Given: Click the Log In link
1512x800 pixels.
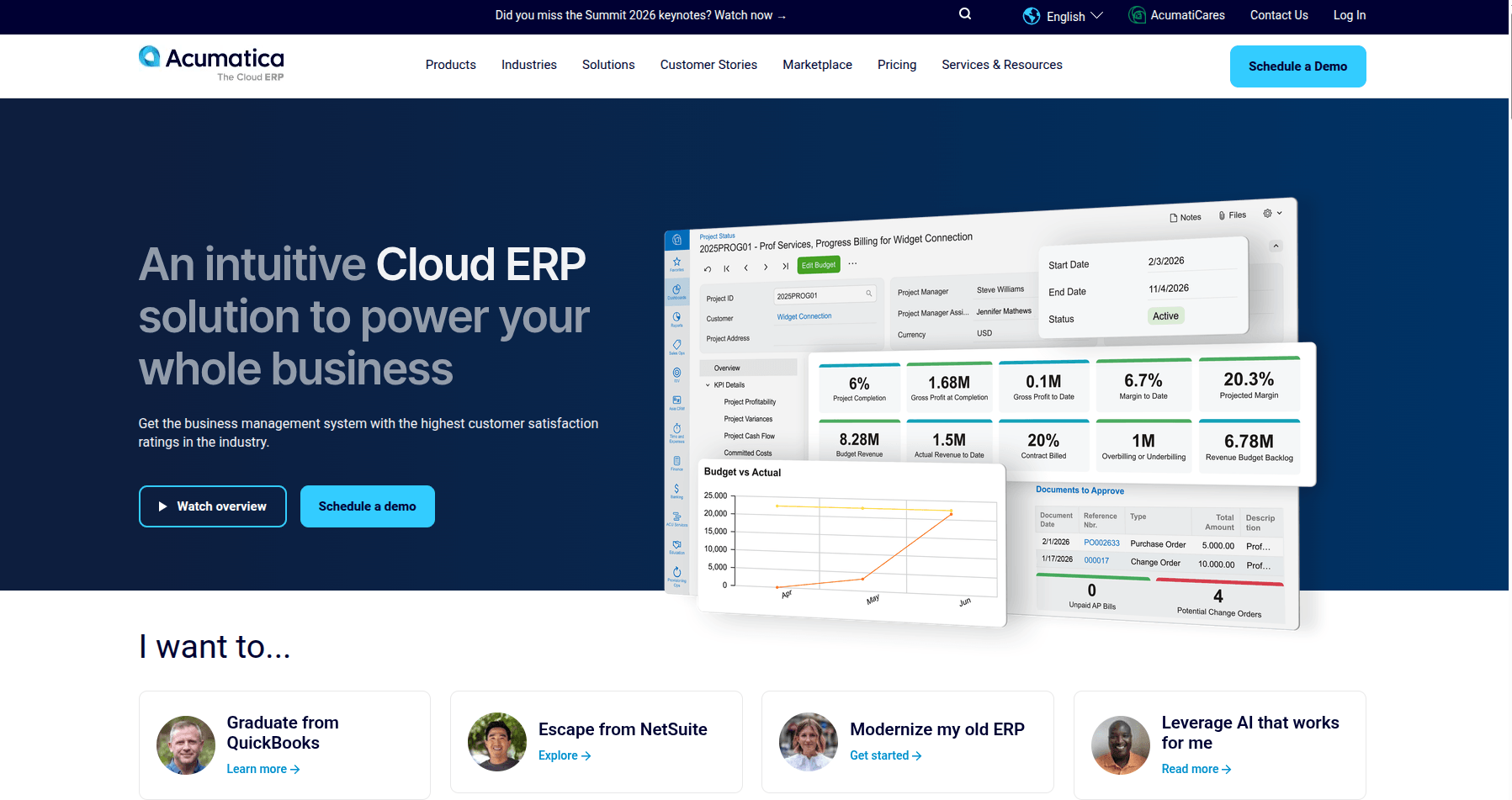Looking at the screenshot, I should [x=1349, y=15].
